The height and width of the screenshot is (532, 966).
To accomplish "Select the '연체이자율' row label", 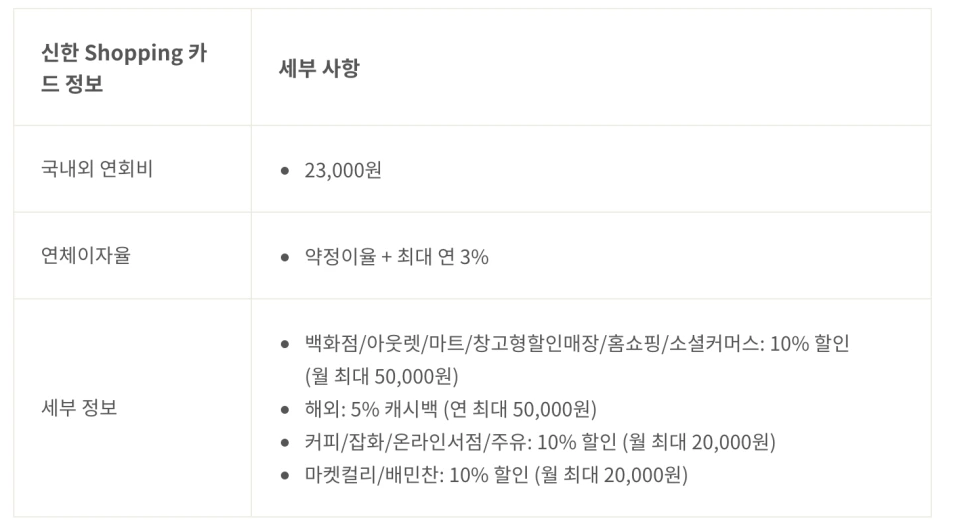I will click(86, 256).
